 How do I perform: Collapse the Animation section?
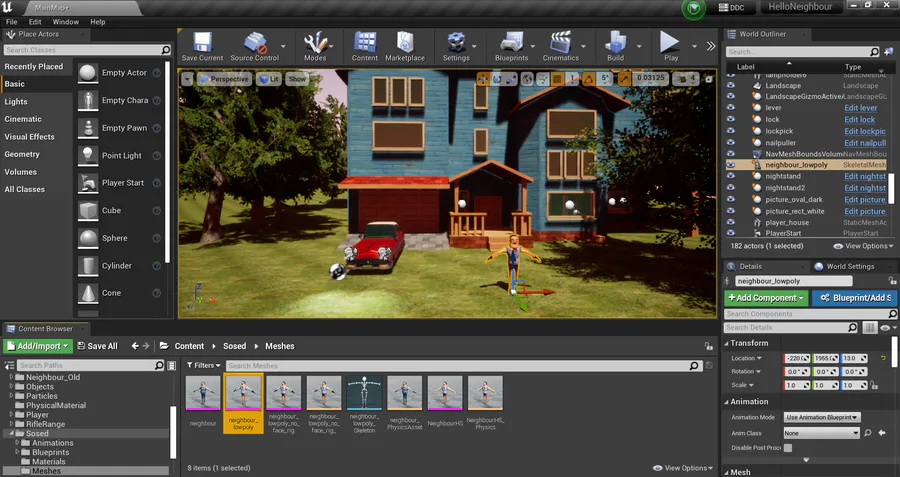tap(727, 402)
